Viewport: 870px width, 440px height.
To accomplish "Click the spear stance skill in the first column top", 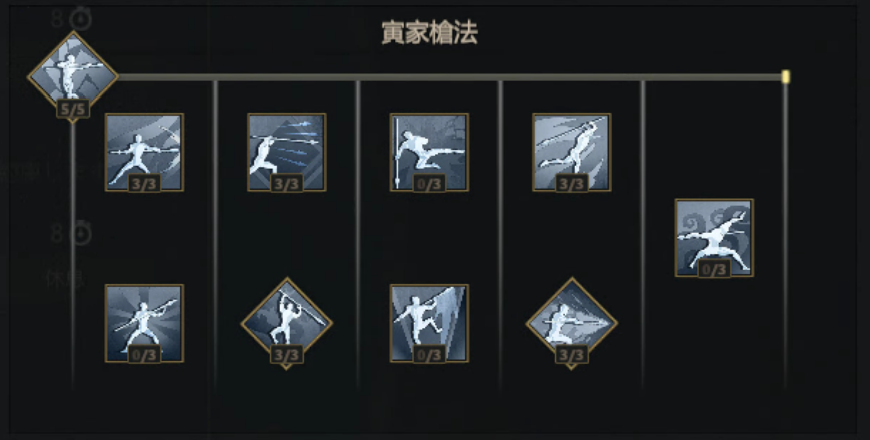I will pyautogui.click(x=144, y=152).
